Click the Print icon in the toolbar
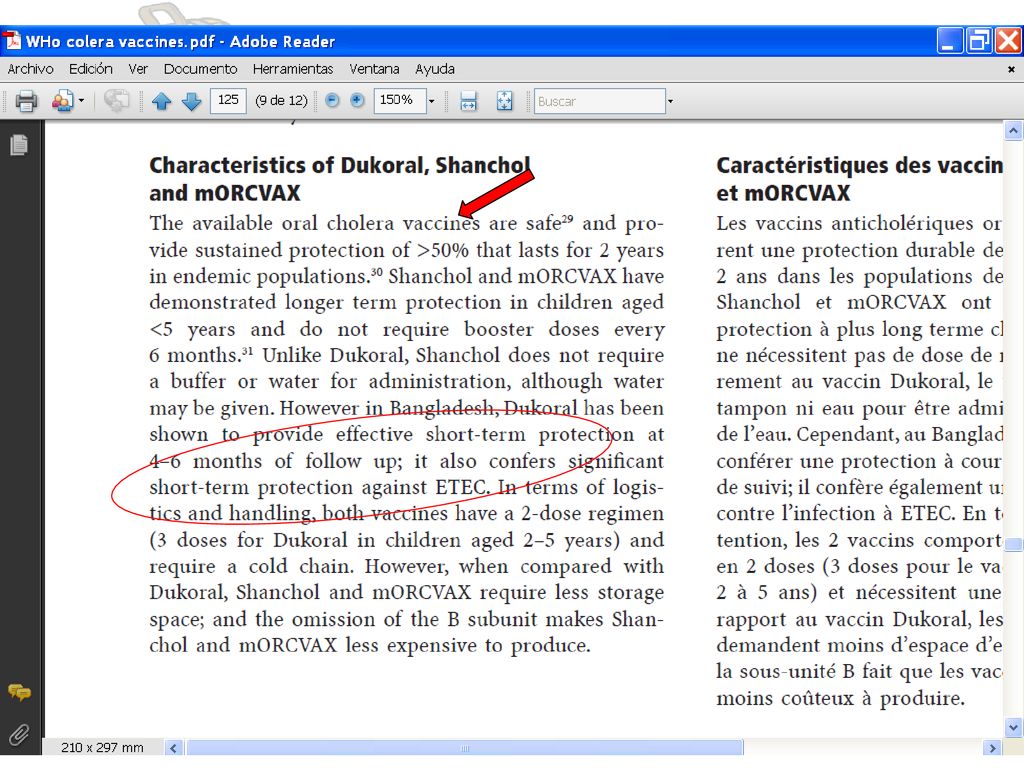Viewport: 1024px width, 768px height. (26, 101)
